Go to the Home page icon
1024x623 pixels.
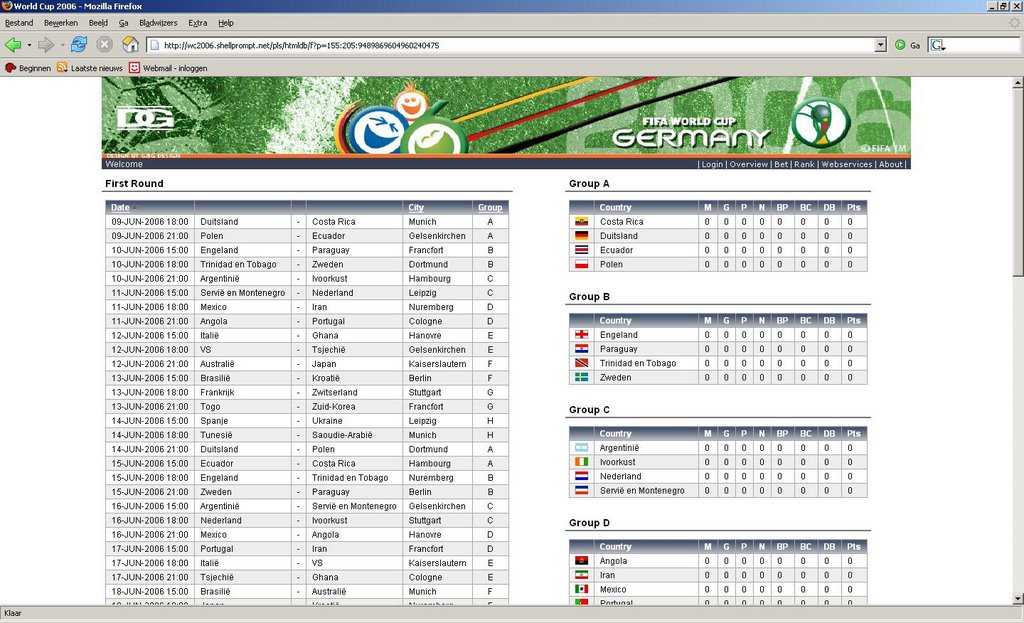[130, 45]
